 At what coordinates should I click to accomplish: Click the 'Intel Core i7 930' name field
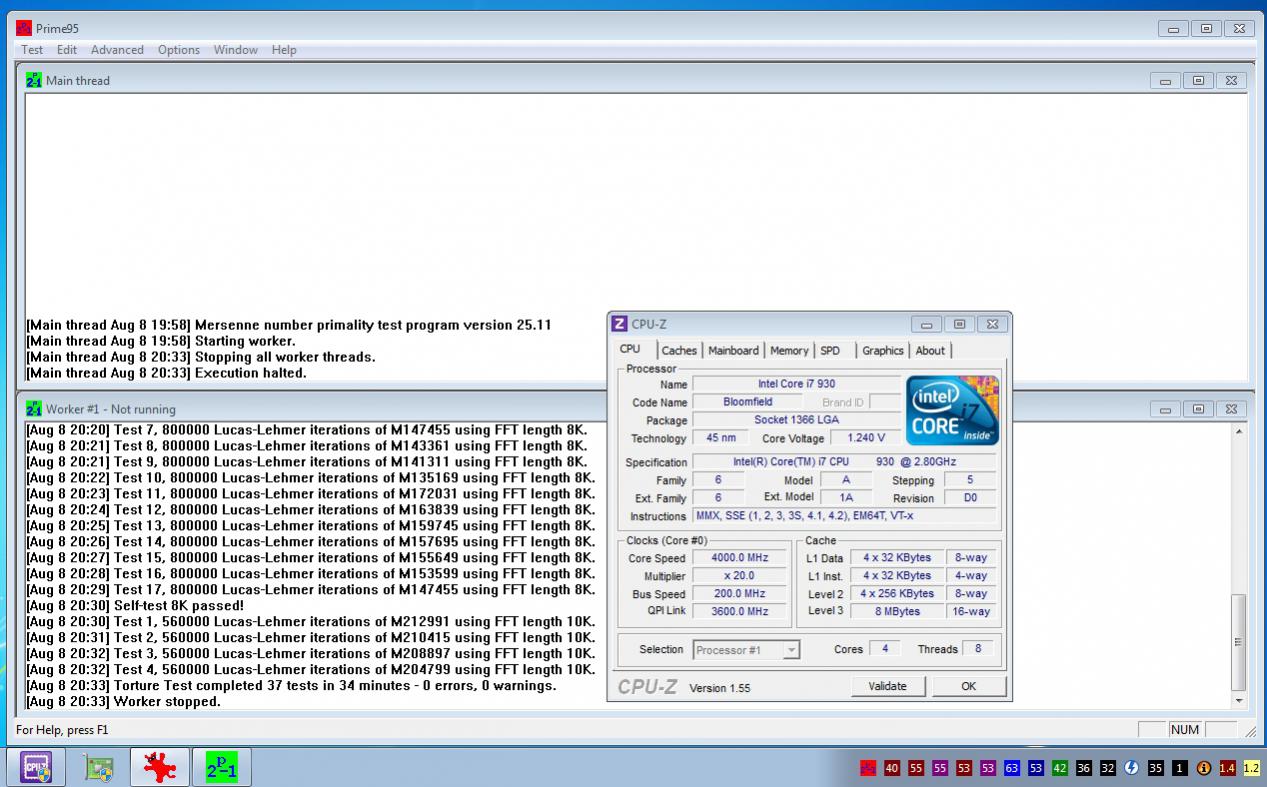pyautogui.click(x=796, y=384)
